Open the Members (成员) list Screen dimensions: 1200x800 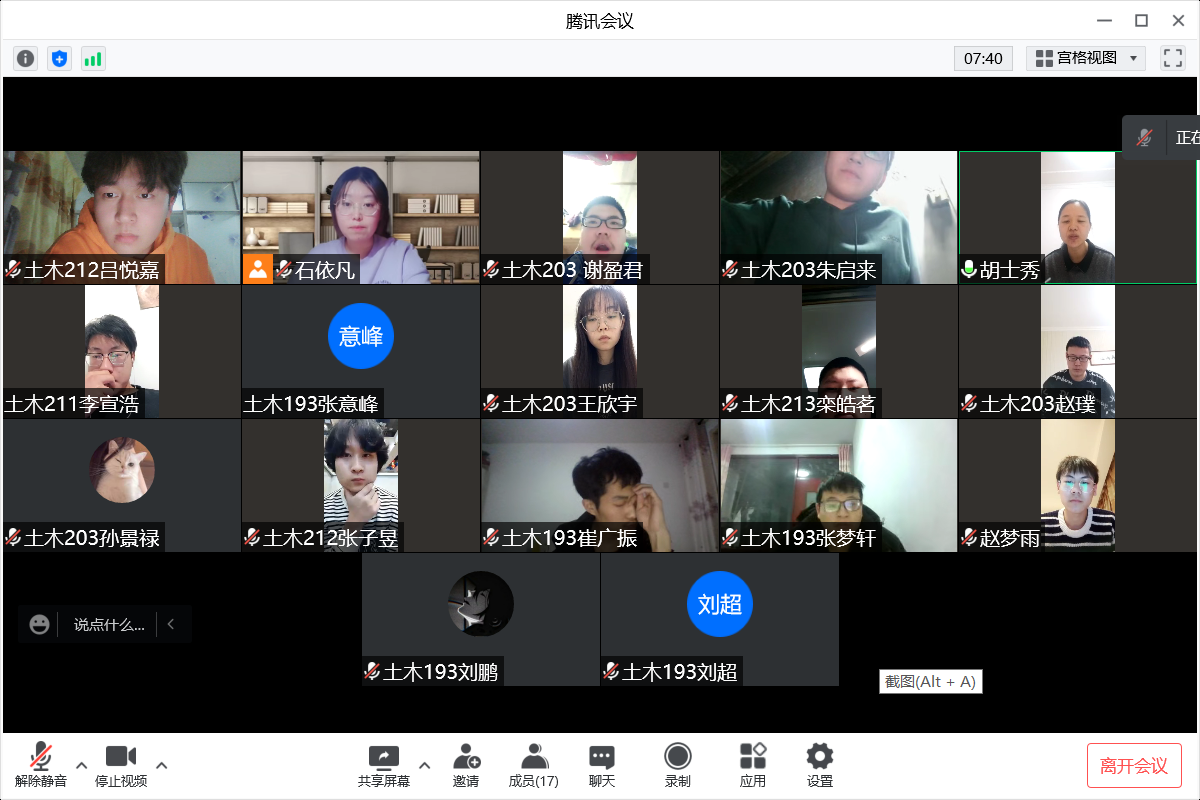534,765
